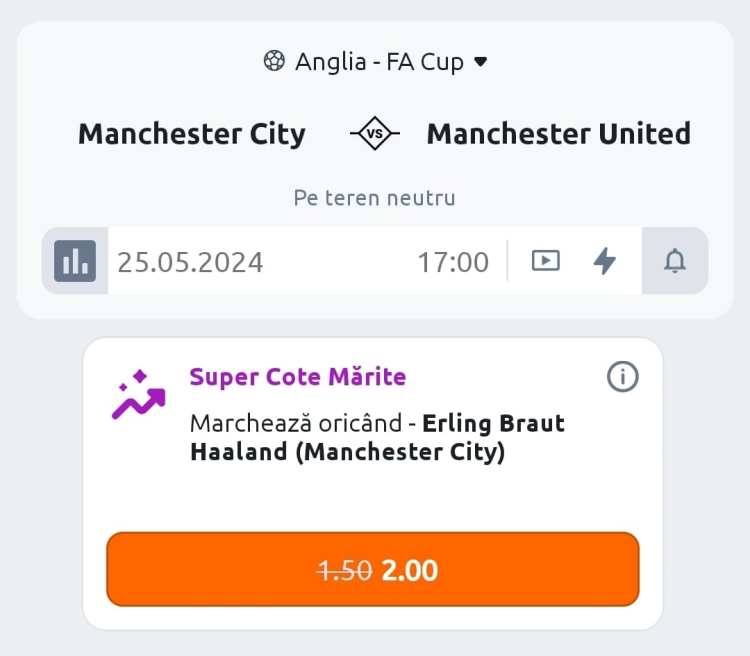Click the VS diamond emblem
This screenshot has width=750, height=656.
(375, 133)
